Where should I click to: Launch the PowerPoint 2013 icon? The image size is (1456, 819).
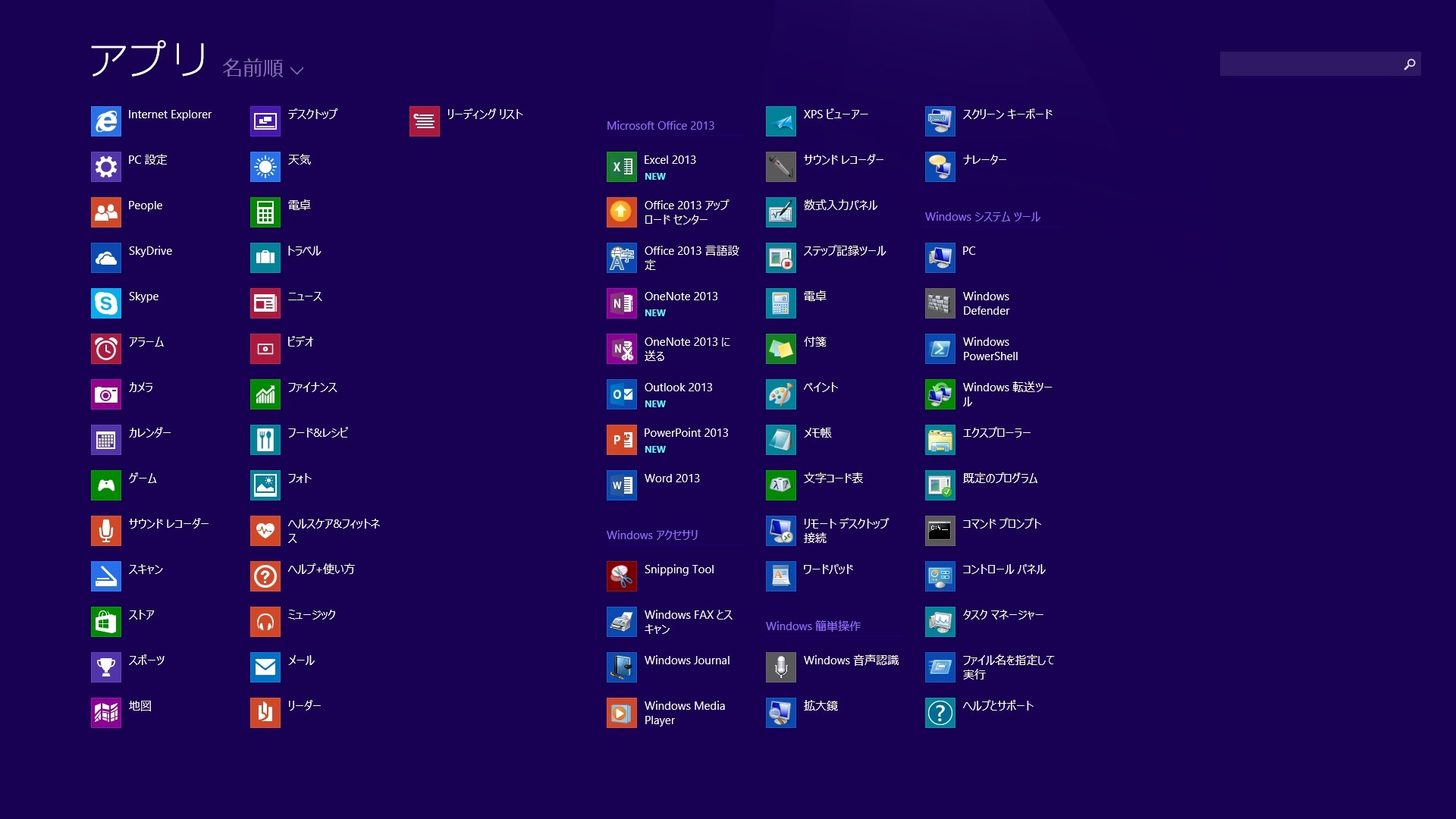[x=622, y=440]
